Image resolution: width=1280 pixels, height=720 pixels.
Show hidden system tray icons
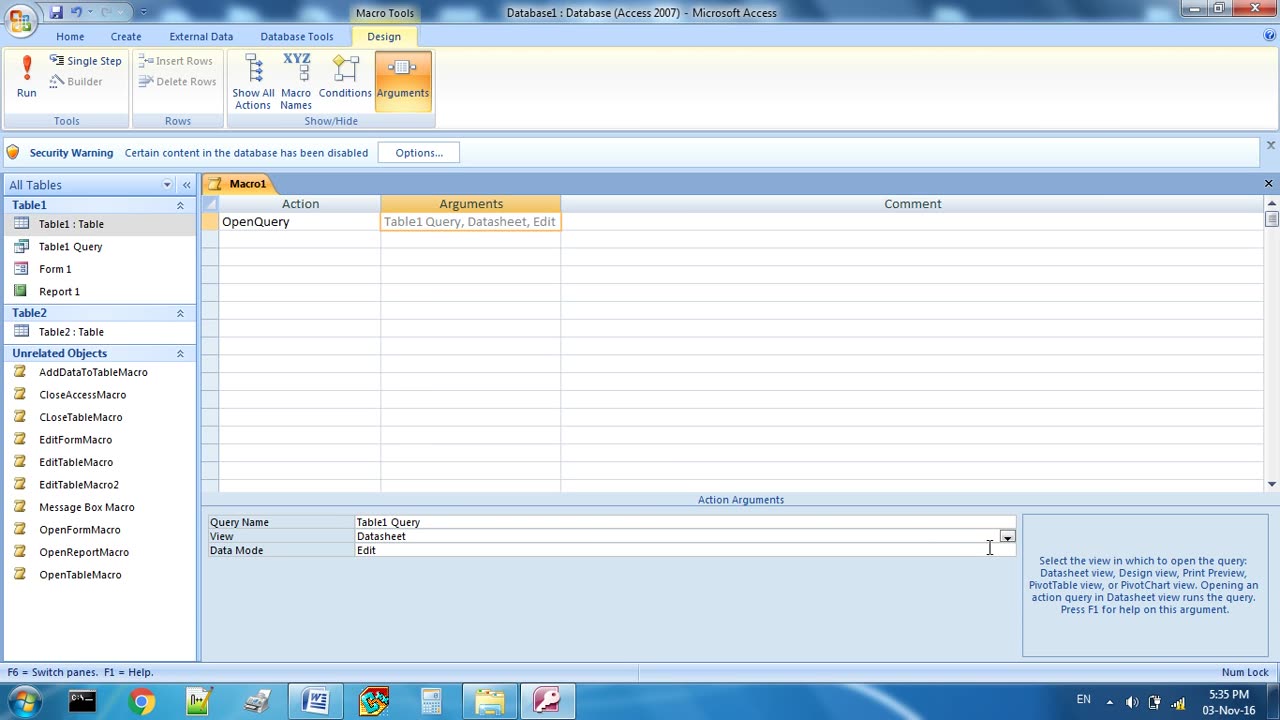tap(1109, 702)
